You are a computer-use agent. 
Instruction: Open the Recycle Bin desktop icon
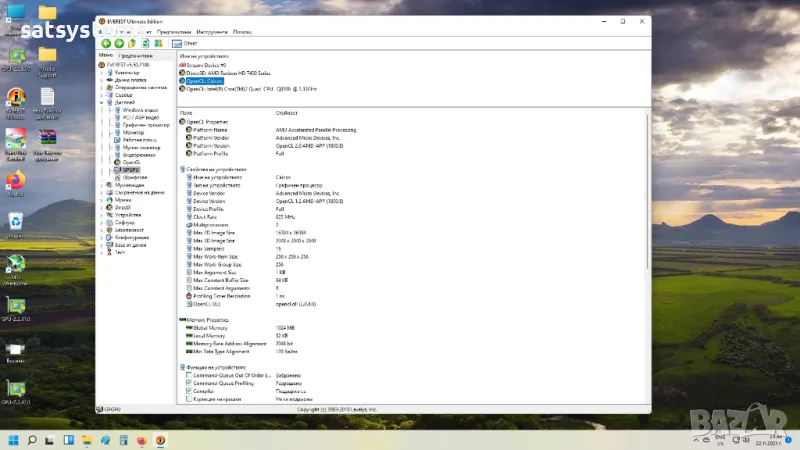[x=16, y=220]
